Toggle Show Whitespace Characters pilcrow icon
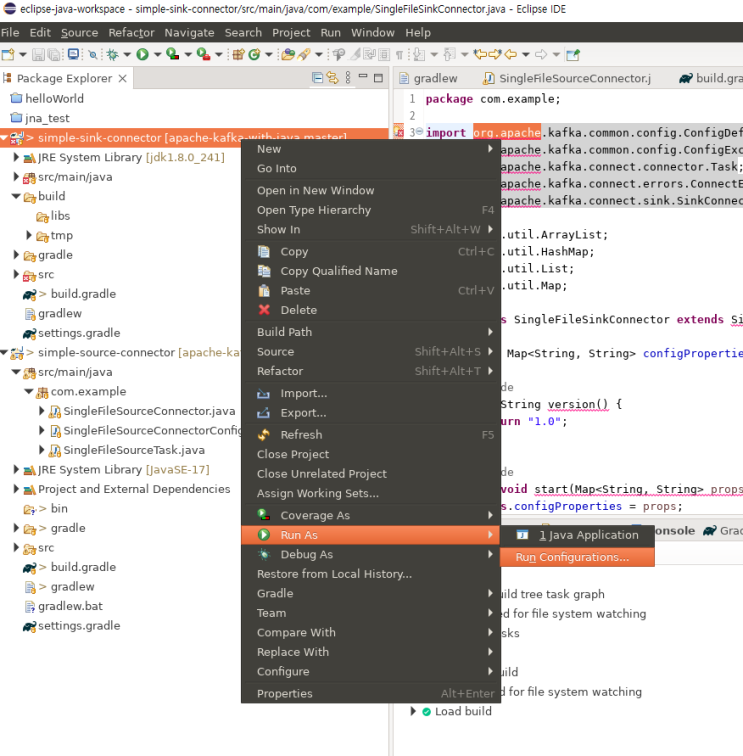The height and width of the screenshot is (756, 743). [400, 55]
